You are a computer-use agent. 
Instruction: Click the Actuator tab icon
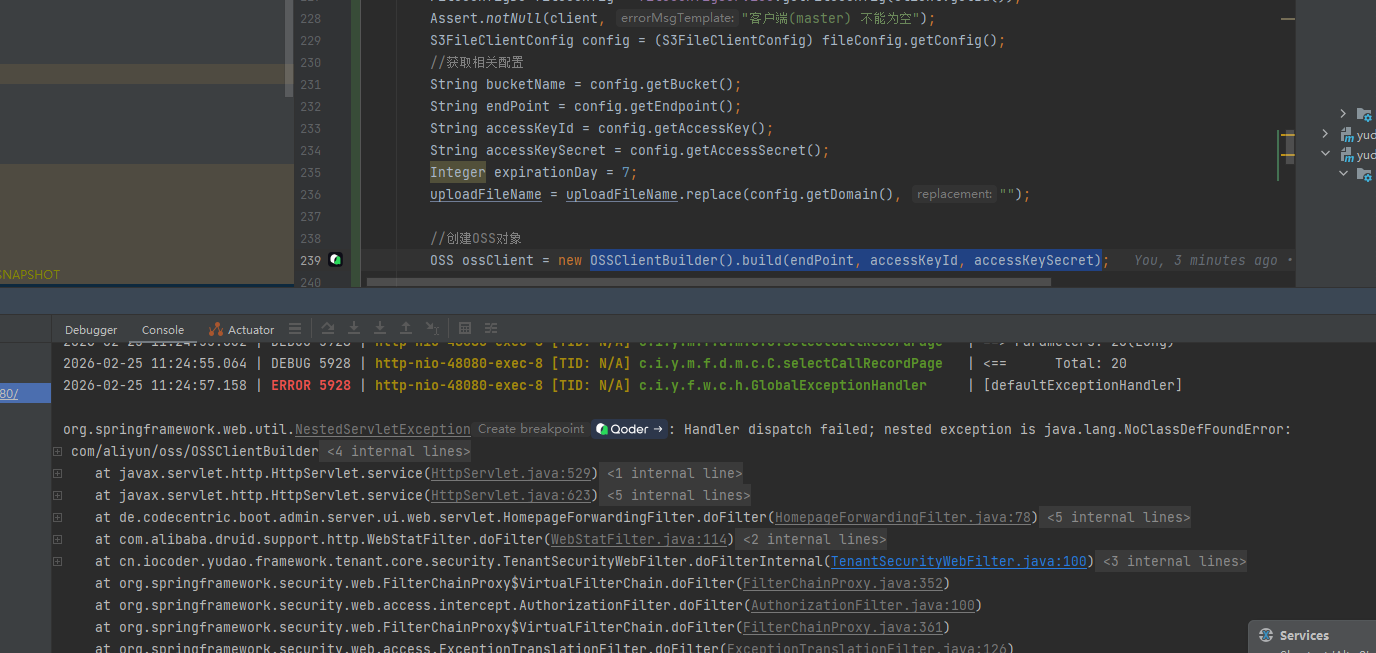coord(216,329)
